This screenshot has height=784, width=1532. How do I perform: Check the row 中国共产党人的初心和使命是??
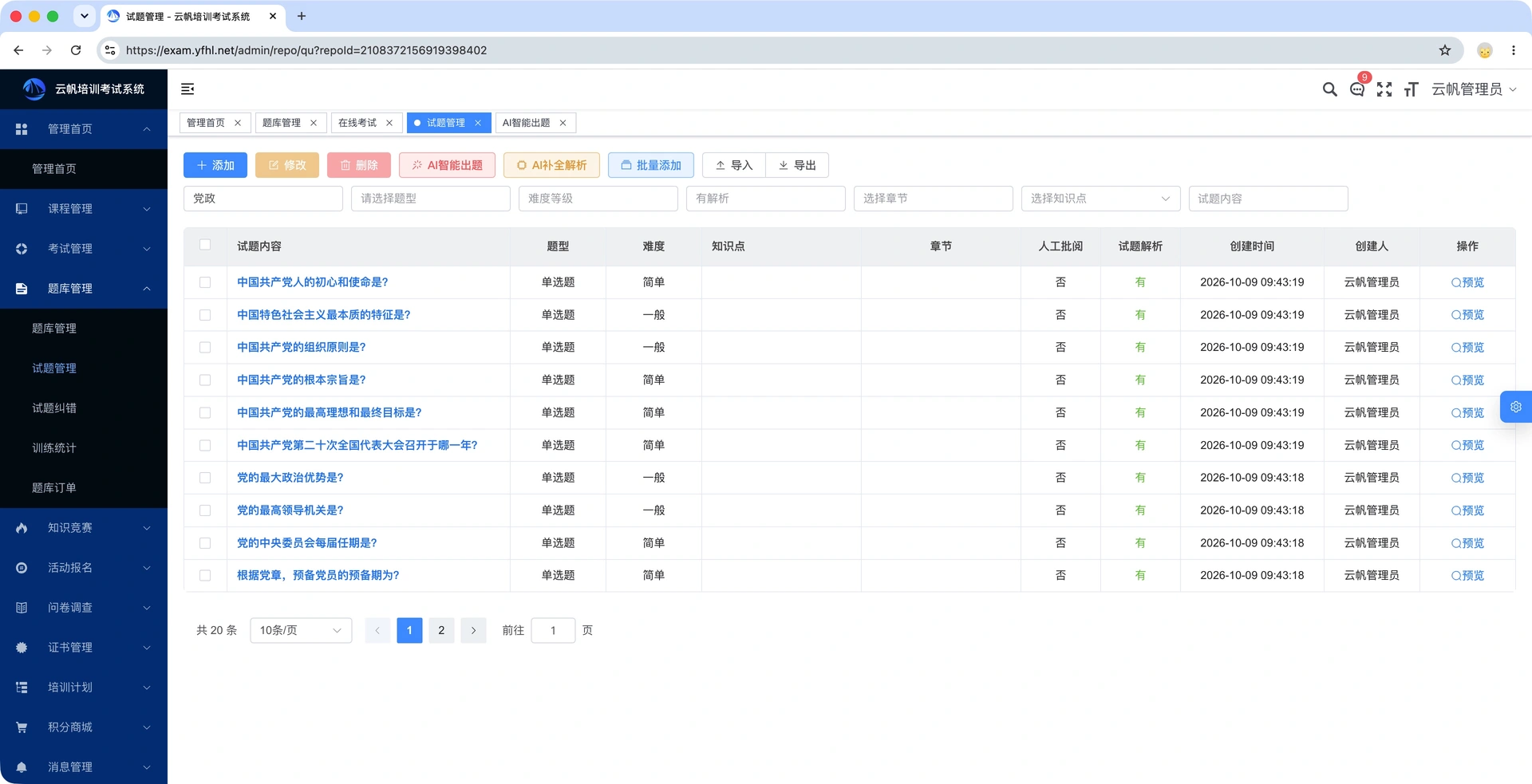click(x=205, y=282)
